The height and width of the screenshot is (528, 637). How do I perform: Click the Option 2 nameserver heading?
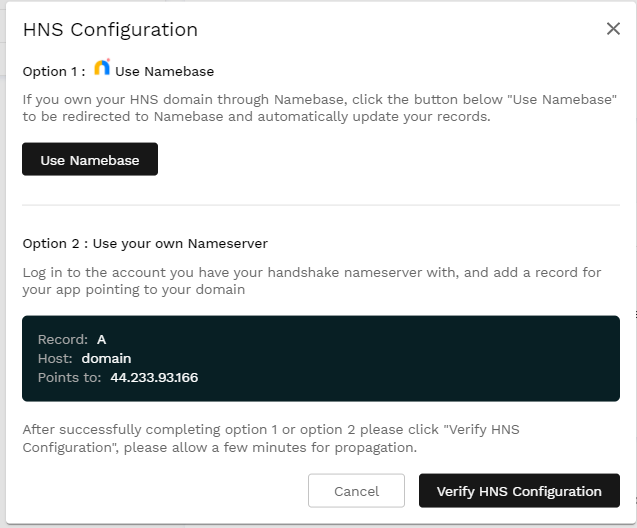(x=145, y=243)
